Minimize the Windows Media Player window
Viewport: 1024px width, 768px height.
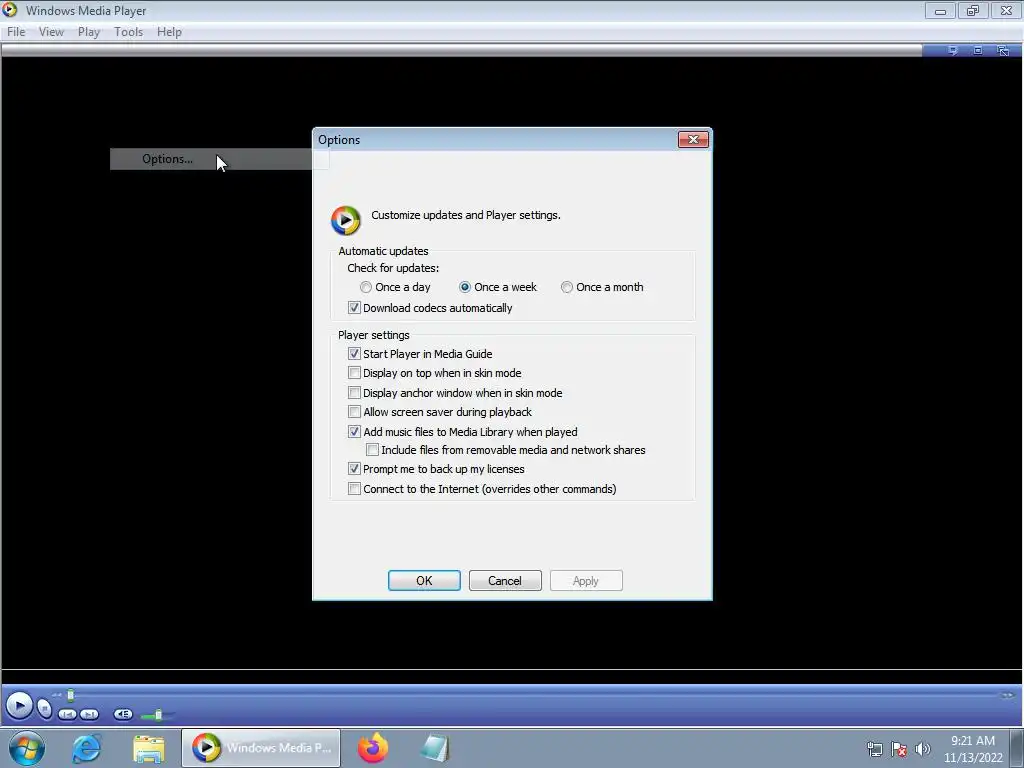tap(940, 10)
